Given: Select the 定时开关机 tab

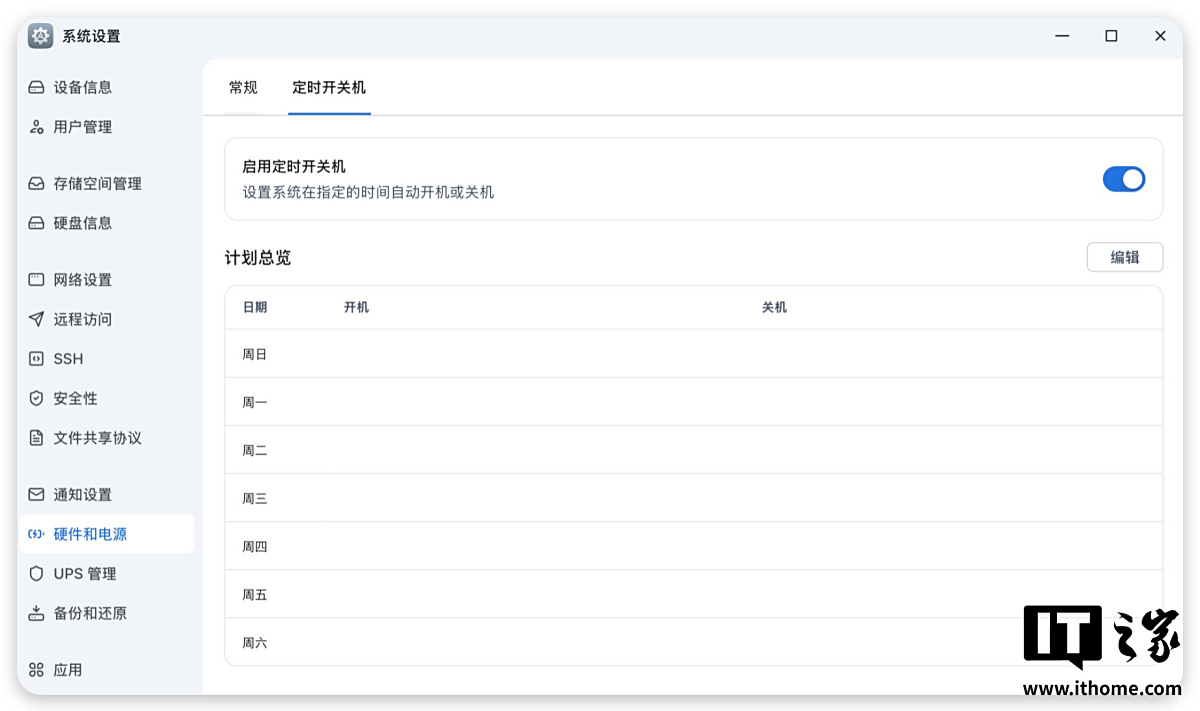Looking at the screenshot, I should 329,88.
